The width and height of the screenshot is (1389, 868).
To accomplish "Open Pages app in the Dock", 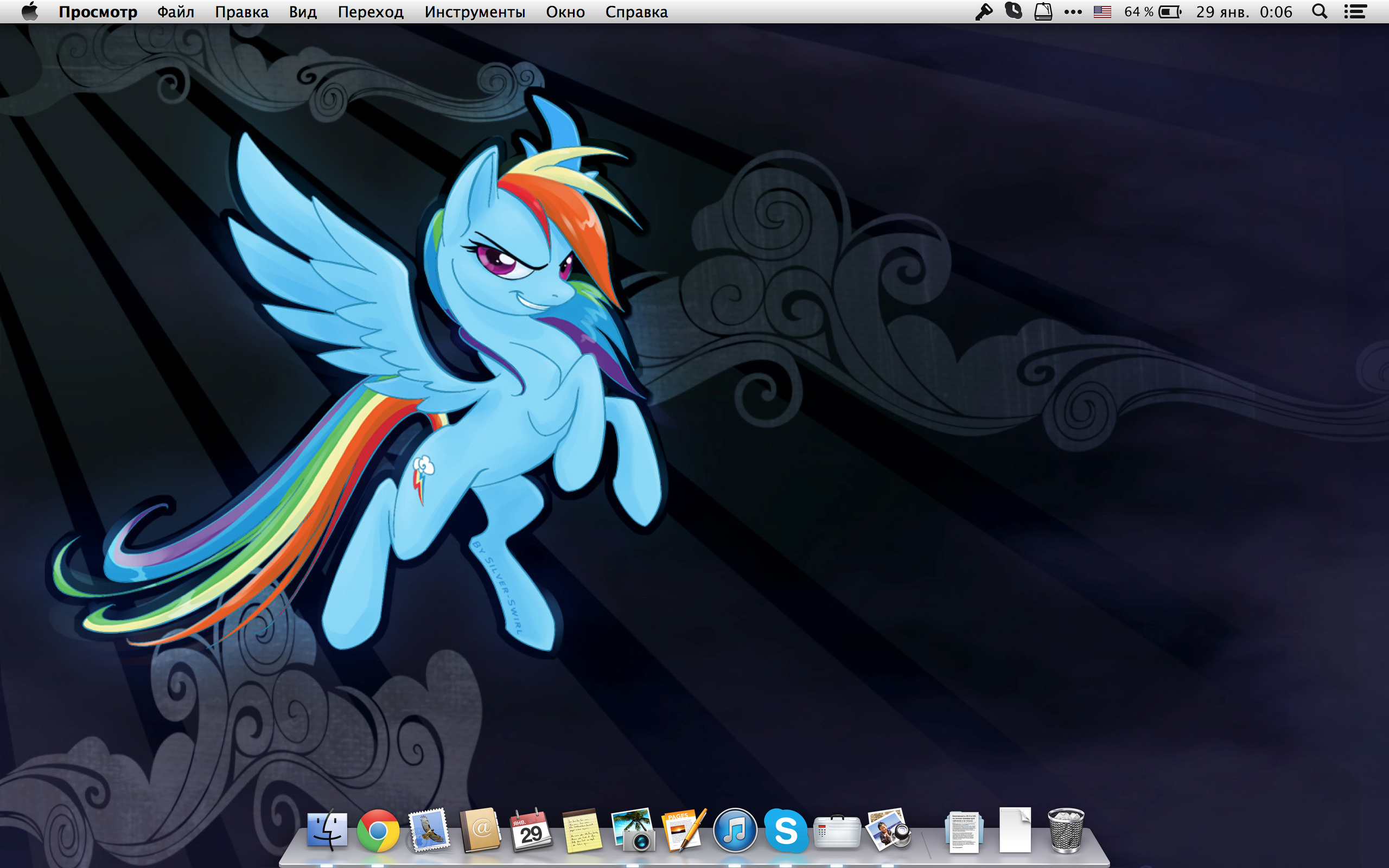I will coord(684,831).
